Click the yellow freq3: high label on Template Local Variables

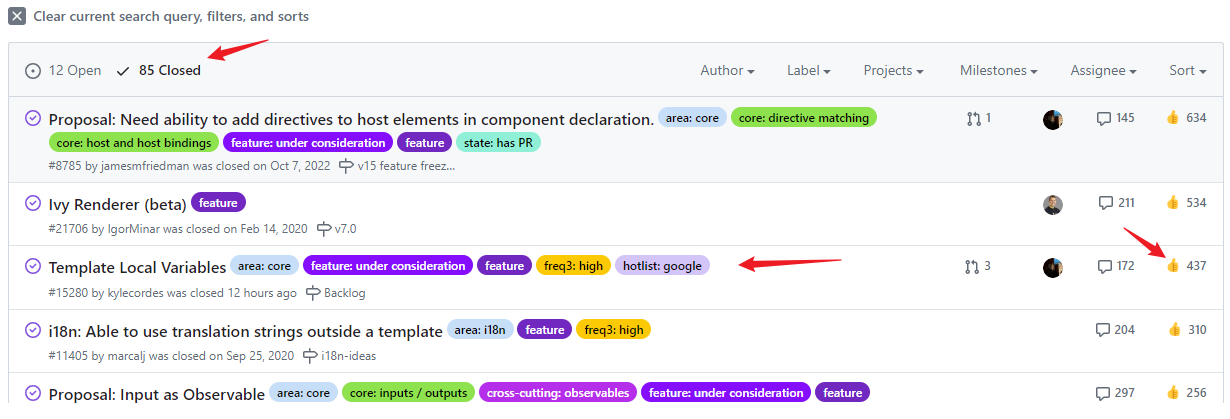574,266
